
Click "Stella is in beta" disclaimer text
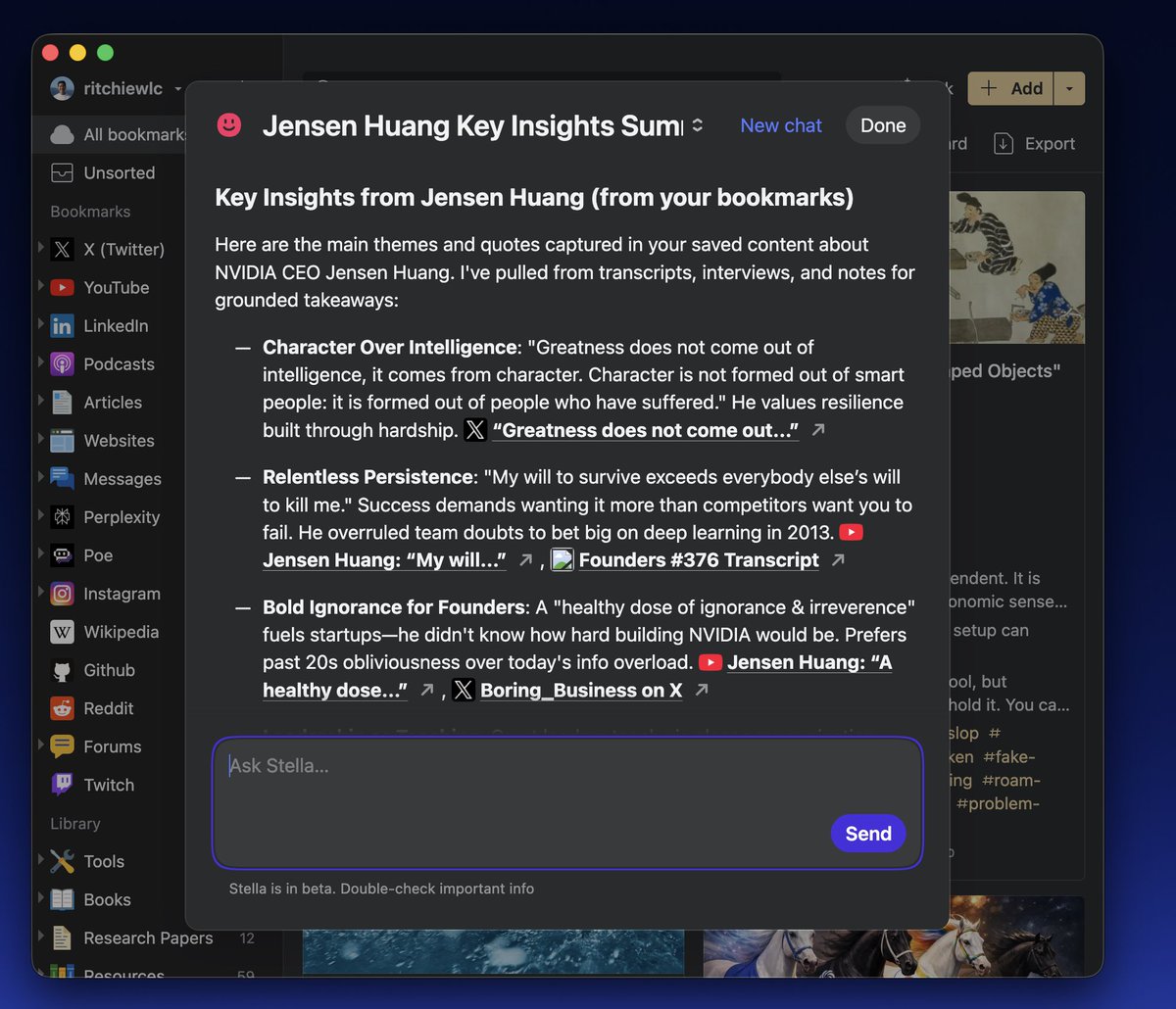[x=381, y=889]
